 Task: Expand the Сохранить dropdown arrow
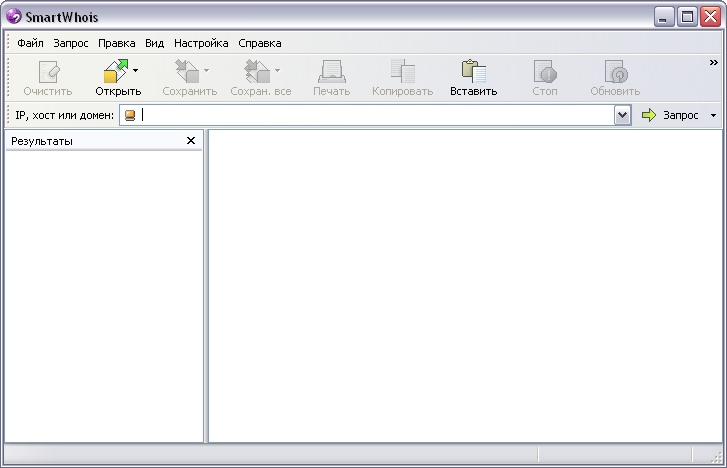click(x=206, y=71)
